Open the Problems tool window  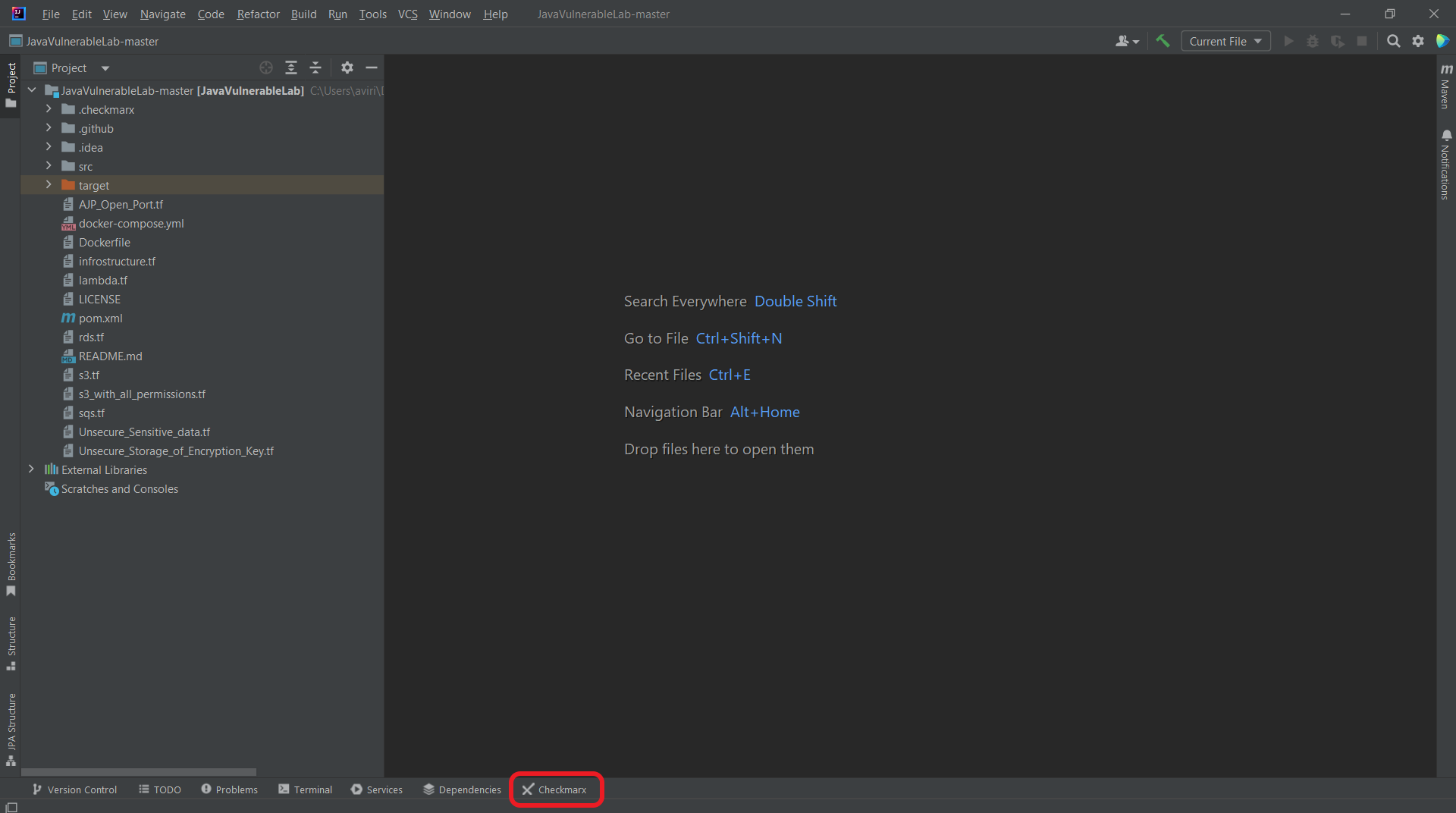pyautogui.click(x=230, y=789)
